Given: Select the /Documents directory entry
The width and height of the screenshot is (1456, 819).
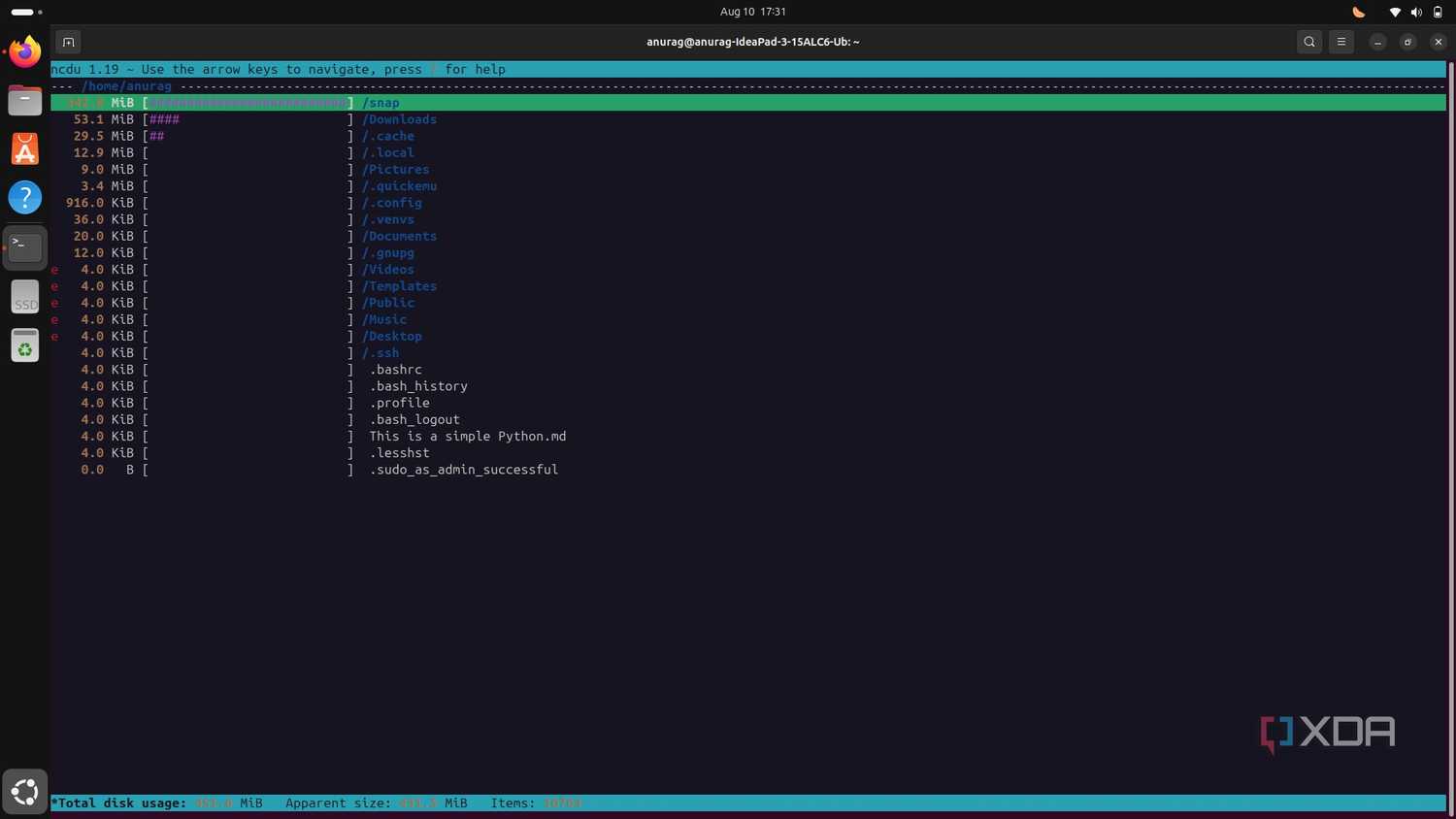Looking at the screenshot, I should tap(399, 236).
